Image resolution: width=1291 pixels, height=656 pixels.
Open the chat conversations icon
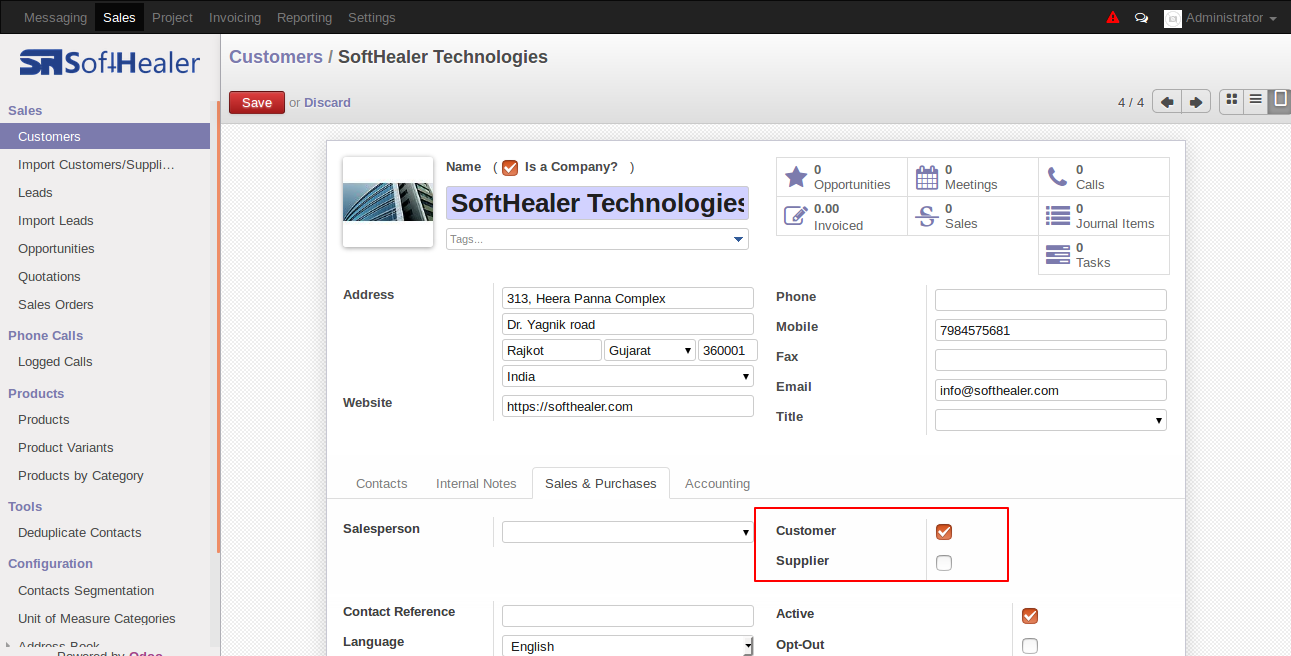pos(1141,18)
